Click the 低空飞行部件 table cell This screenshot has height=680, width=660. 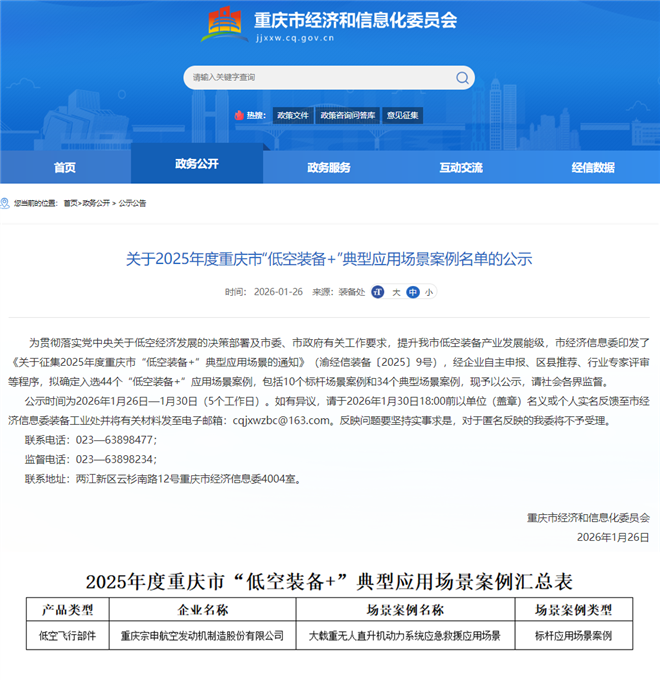click(x=68, y=636)
